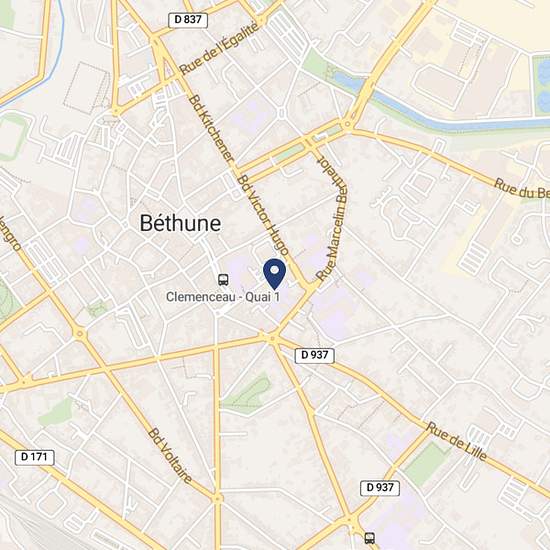550x550 pixels.
Task: Click the green park south of D 937
Action: point(247,394)
